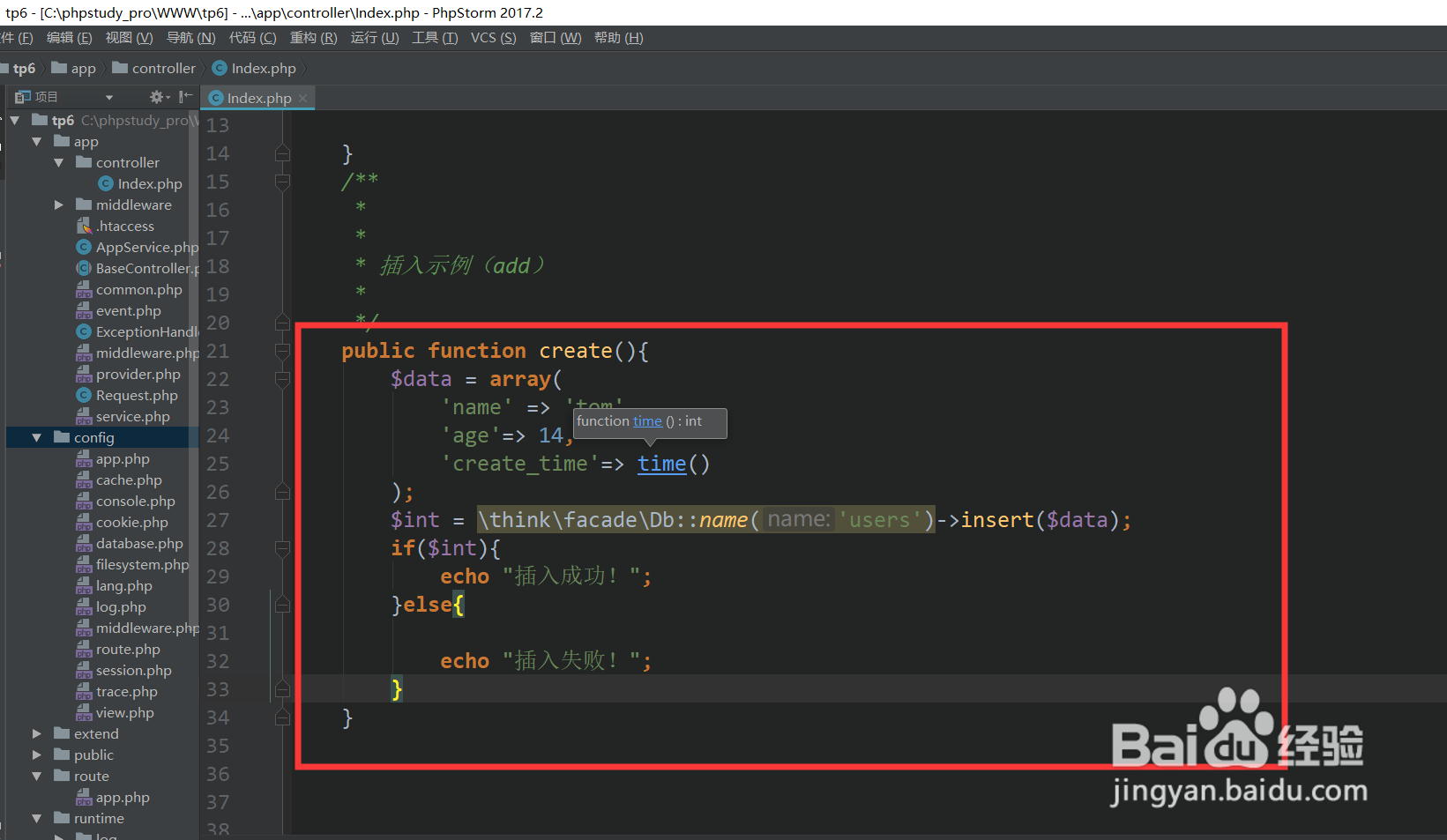Select cookie.php in config folder

pos(123,522)
